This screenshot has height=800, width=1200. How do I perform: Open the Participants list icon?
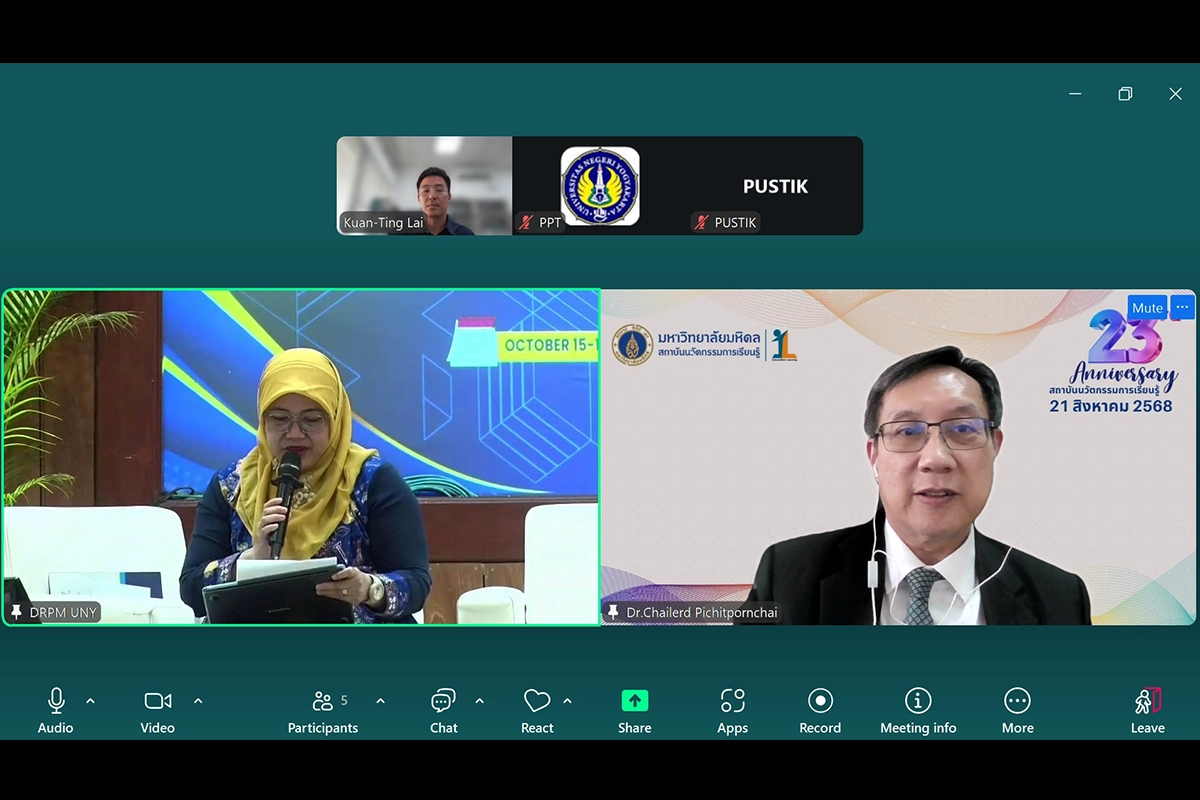[322, 701]
